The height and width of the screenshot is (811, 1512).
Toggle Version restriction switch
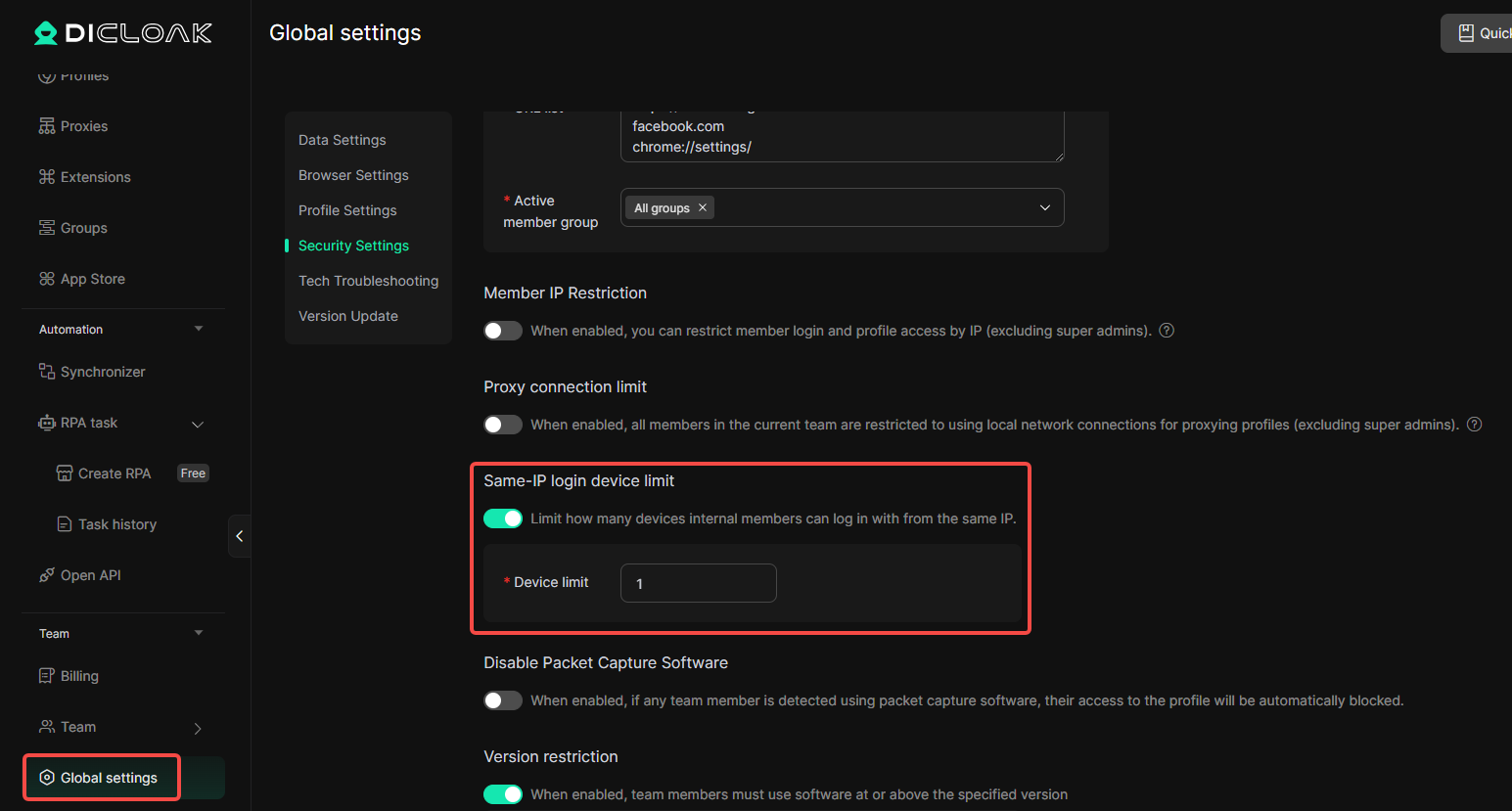point(503,794)
